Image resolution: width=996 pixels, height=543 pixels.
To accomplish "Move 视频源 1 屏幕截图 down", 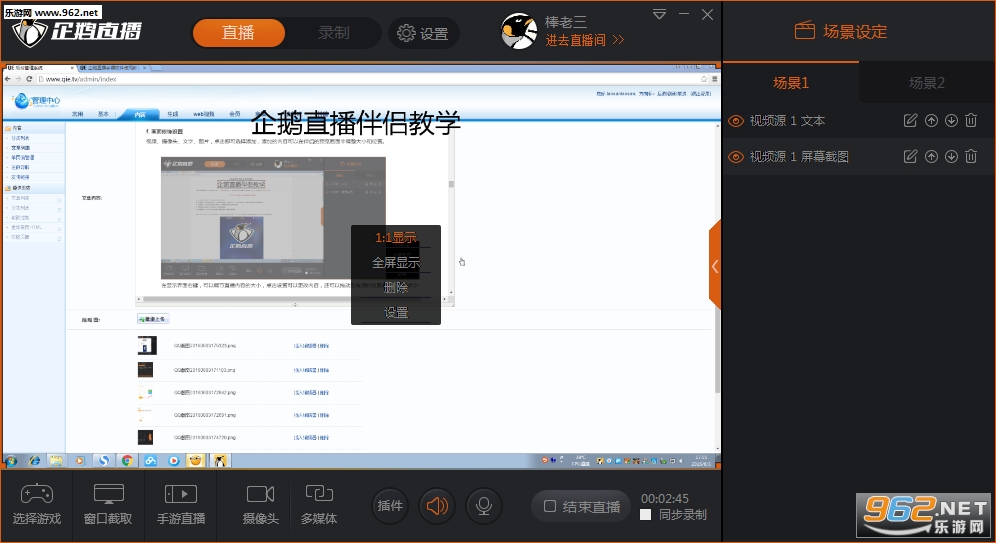I will (x=951, y=156).
